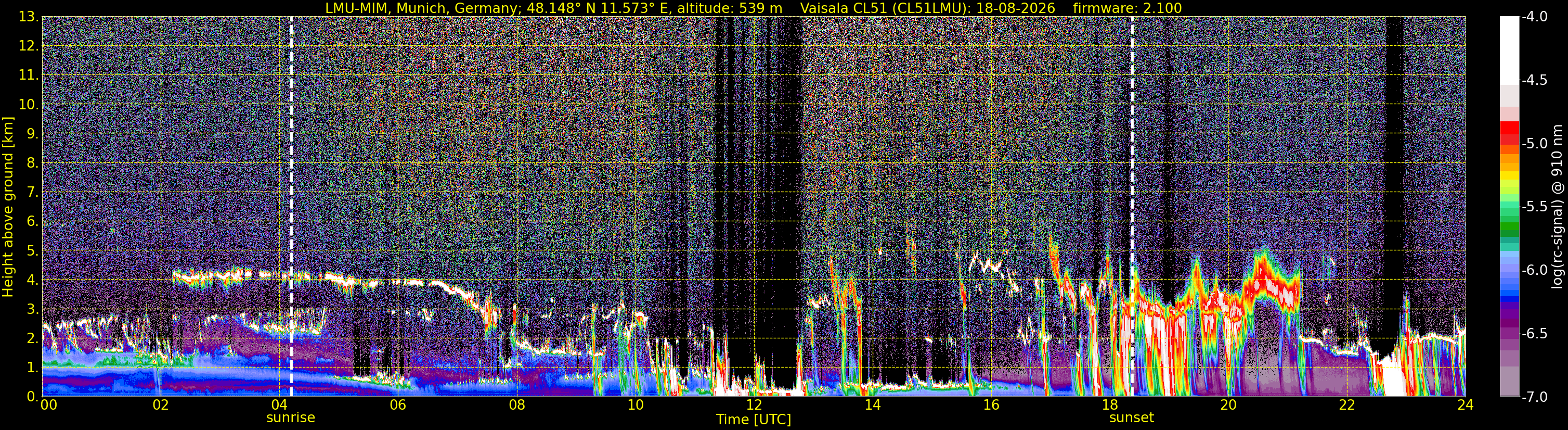Click the '11.' height tick label
Screen dimensions: 1568x430
pos(29,75)
